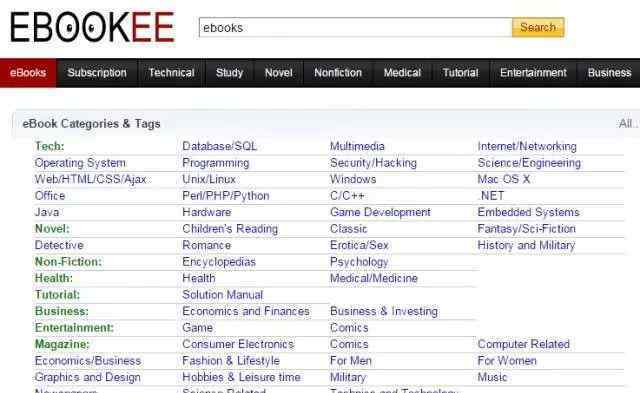The height and width of the screenshot is (393, 640).
Task: Open Perl/PHP/Python category
Action: [226, 196]
